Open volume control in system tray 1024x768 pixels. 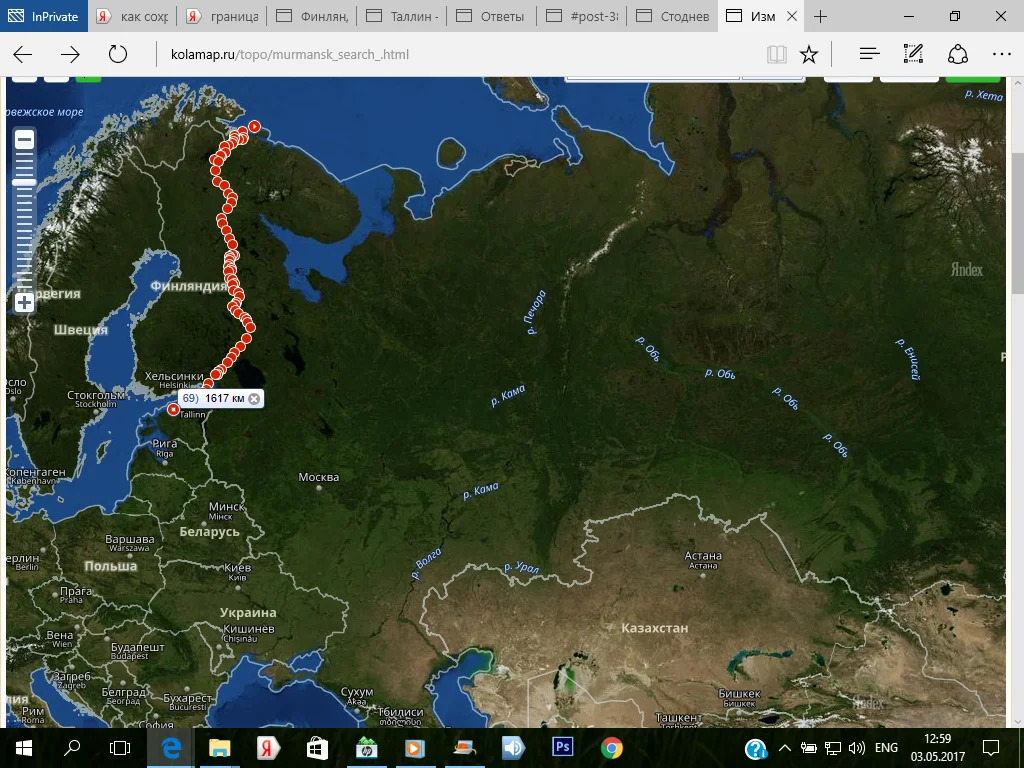click(856, 748)
